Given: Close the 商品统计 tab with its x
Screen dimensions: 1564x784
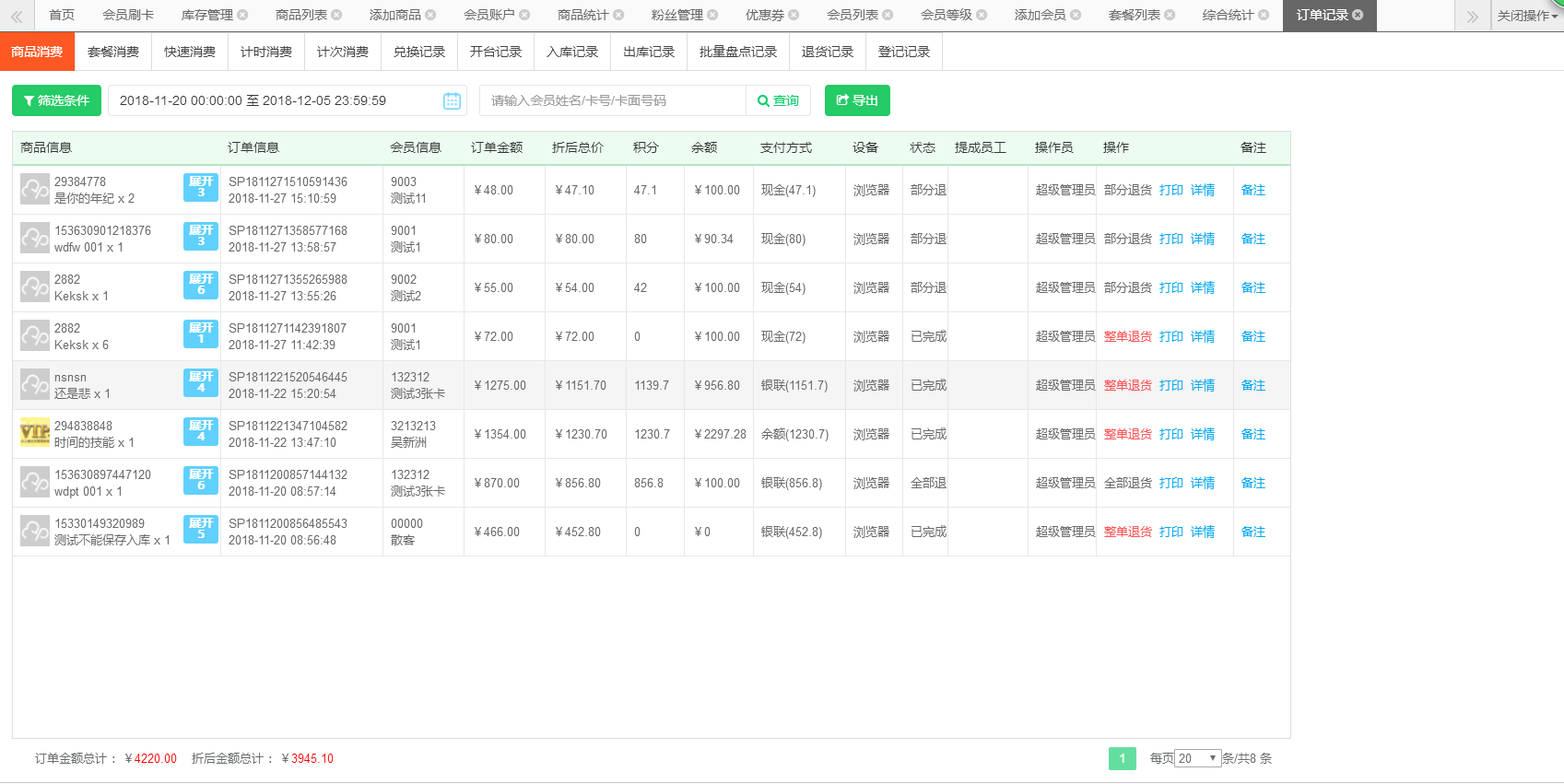Looking at the screenshot, I should click(x=618, y=15).
